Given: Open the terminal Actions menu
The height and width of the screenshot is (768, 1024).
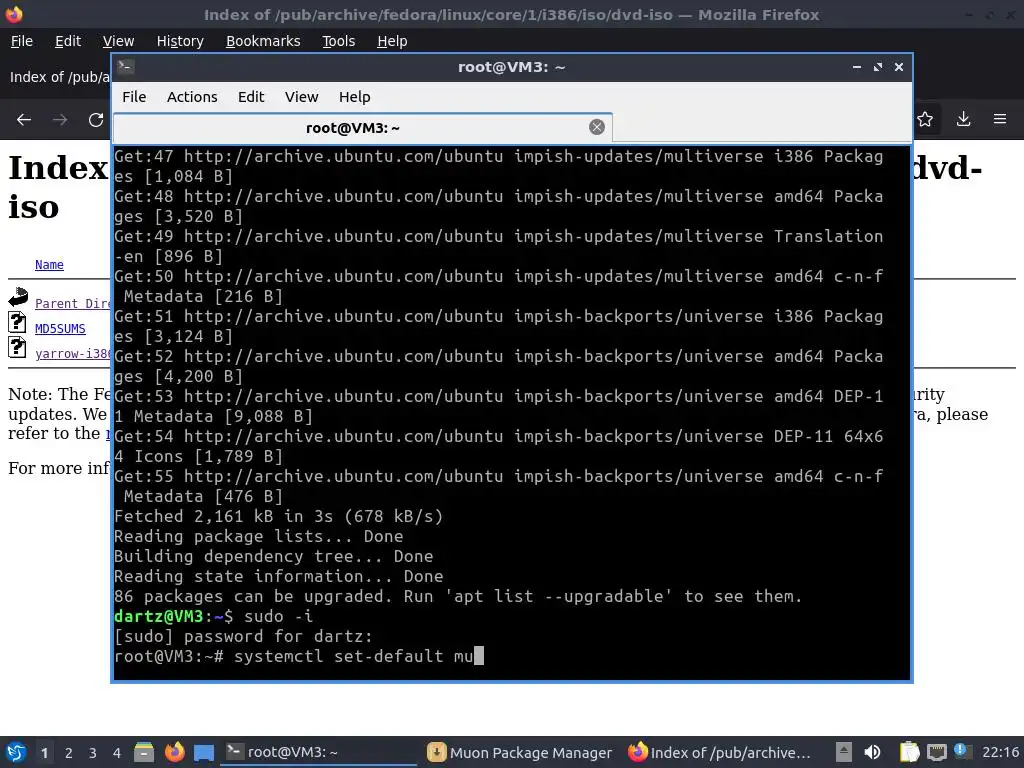Looking at the screenshot, I should pos(192,97).
